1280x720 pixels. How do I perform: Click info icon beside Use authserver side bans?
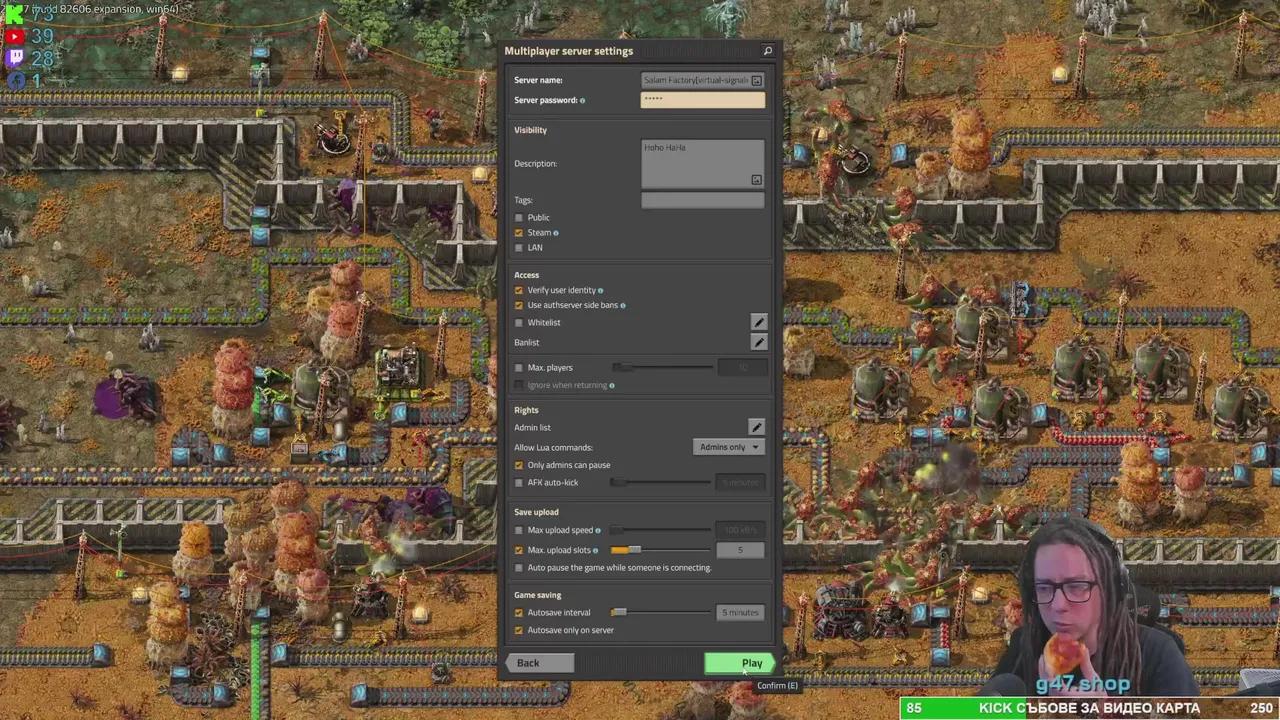pos(623,306)
